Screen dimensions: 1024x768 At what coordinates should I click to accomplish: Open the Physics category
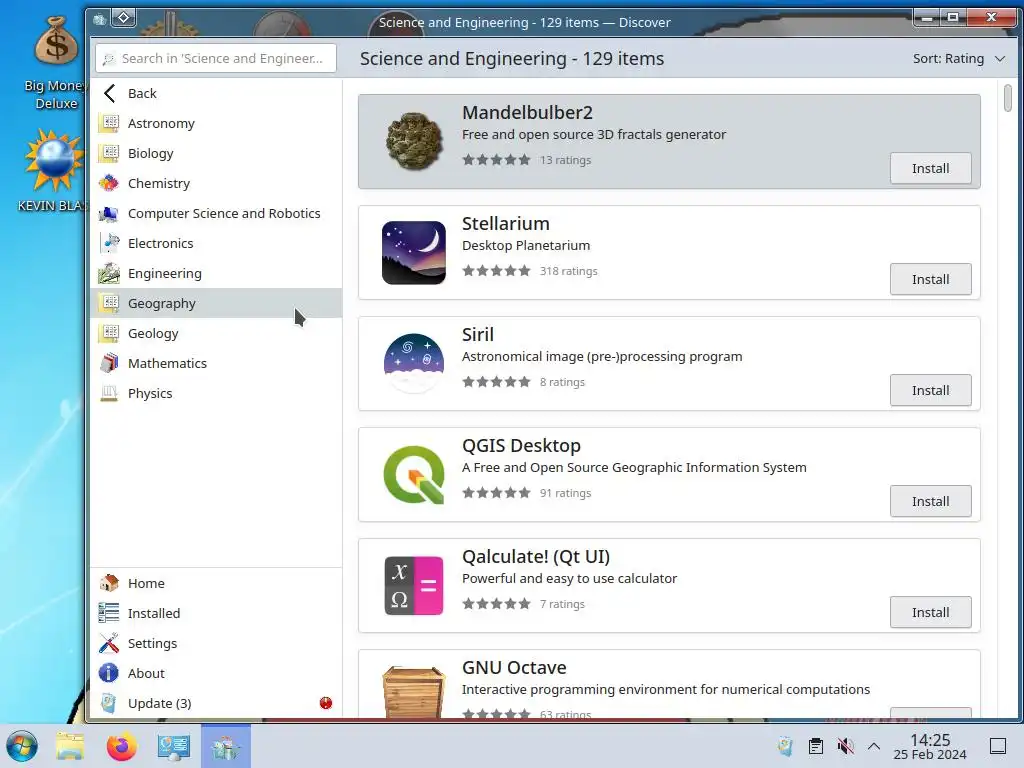pos(216,394)
